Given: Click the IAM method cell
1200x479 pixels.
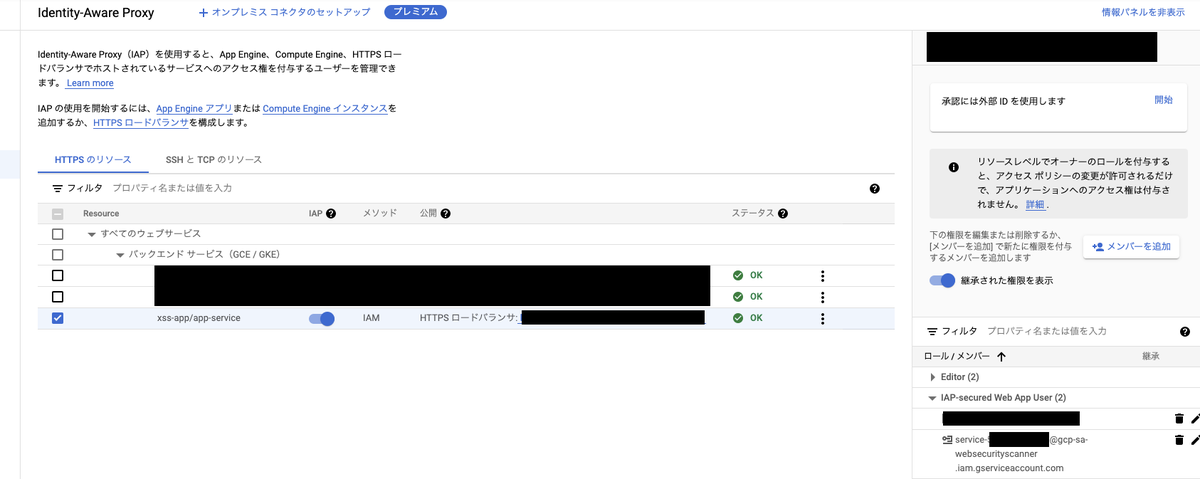Looking at the screenshot, I should [x=371, y=318].
